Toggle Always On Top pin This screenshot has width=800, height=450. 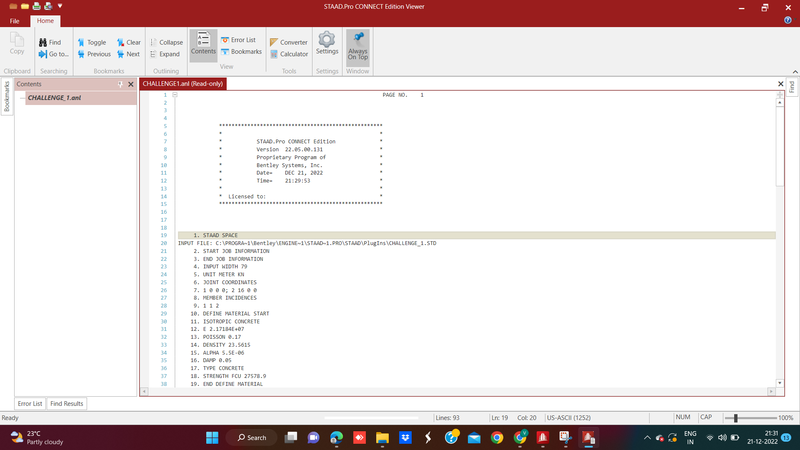pos(358,46)
